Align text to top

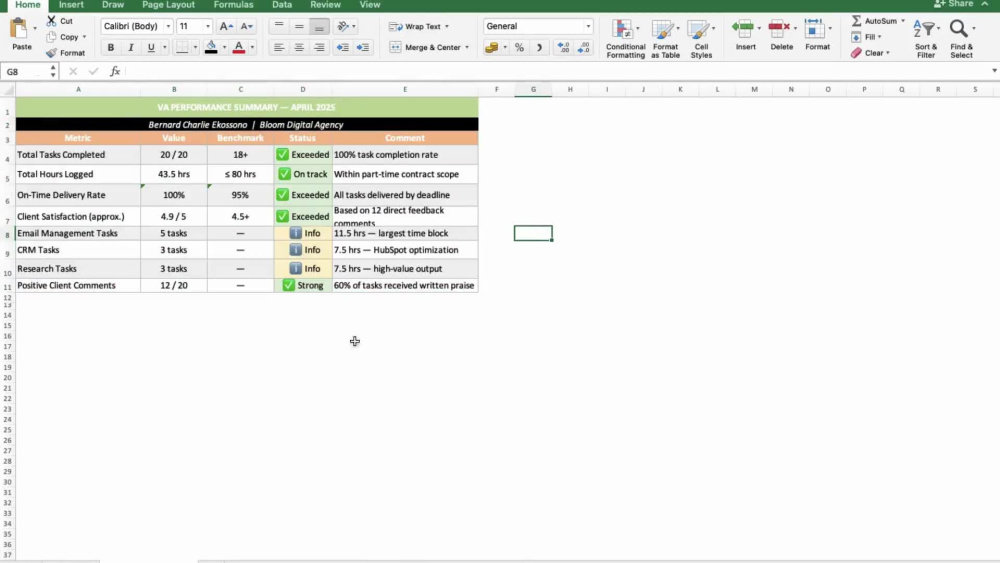tap(279, 26)
